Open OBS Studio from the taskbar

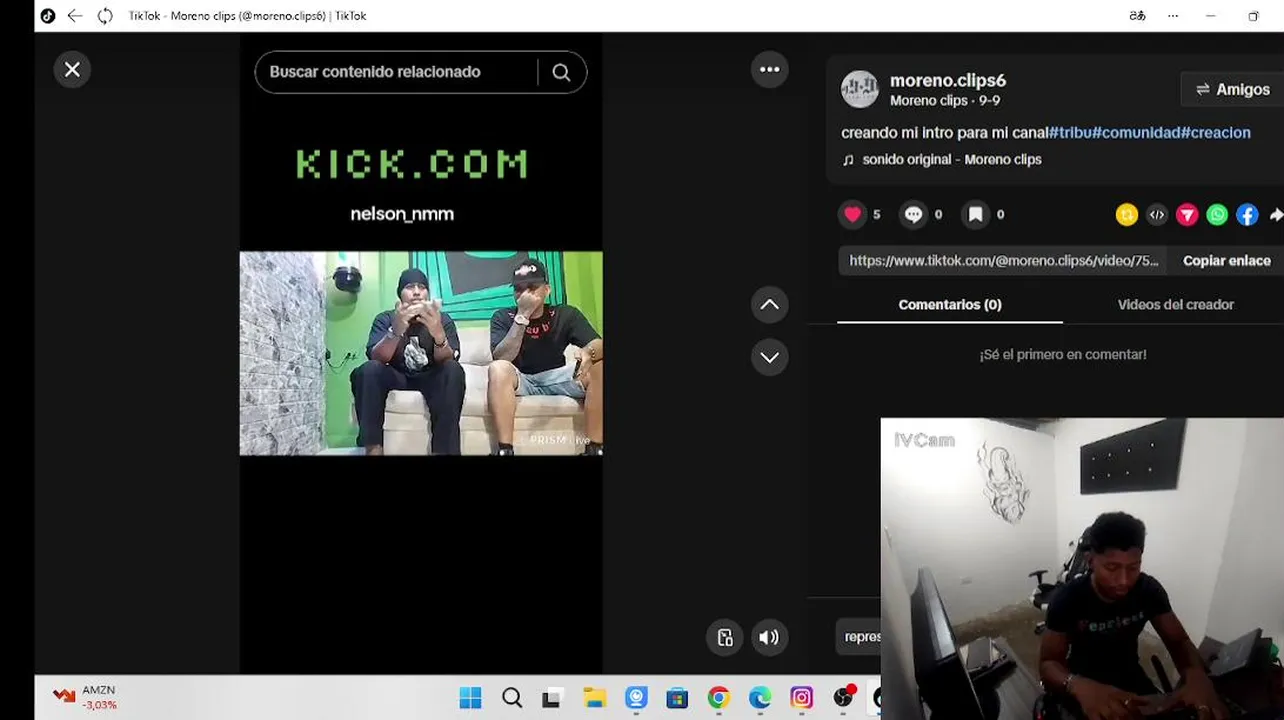[x=844, y=697]
